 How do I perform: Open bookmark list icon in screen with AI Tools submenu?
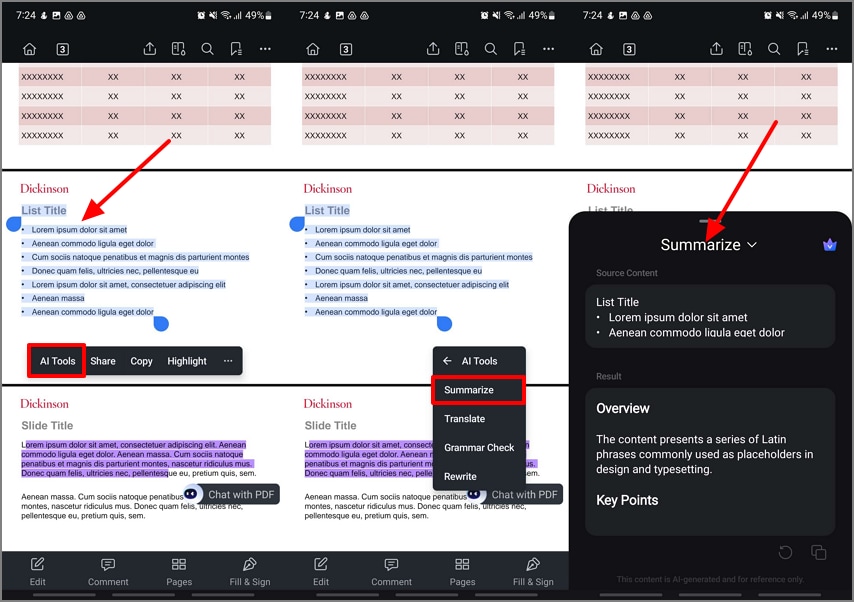(x=520, y=49)
